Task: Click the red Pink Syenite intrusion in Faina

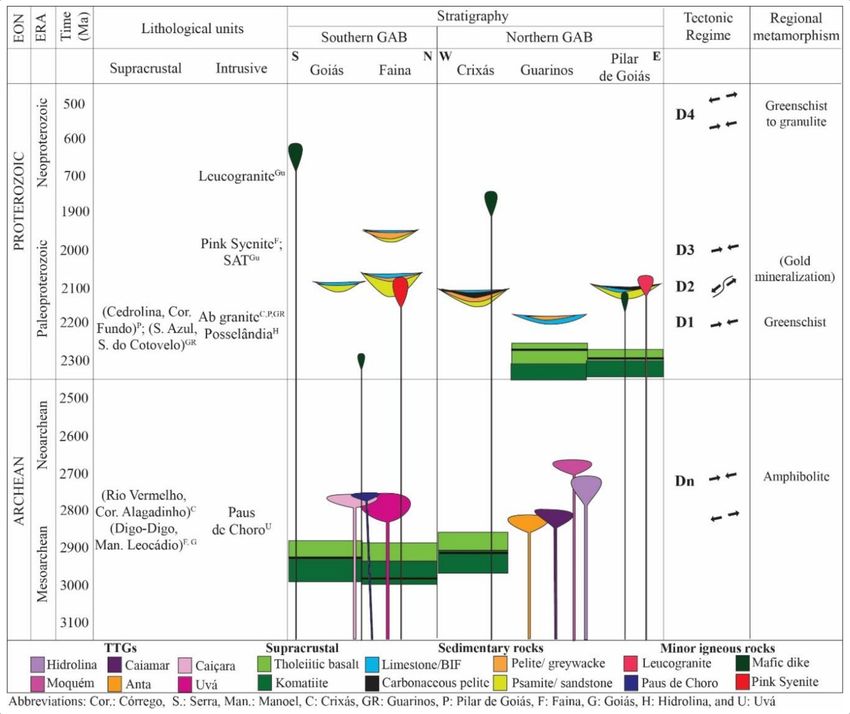Action: (x=401, y=292)
